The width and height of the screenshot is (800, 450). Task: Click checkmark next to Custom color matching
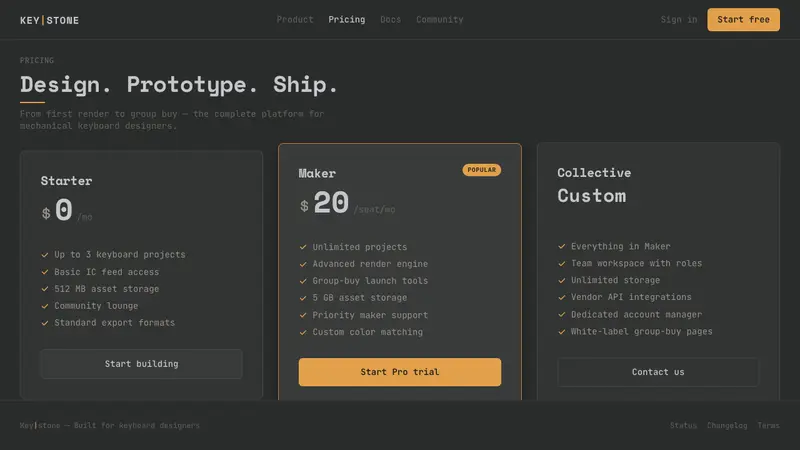coord(303,332)
